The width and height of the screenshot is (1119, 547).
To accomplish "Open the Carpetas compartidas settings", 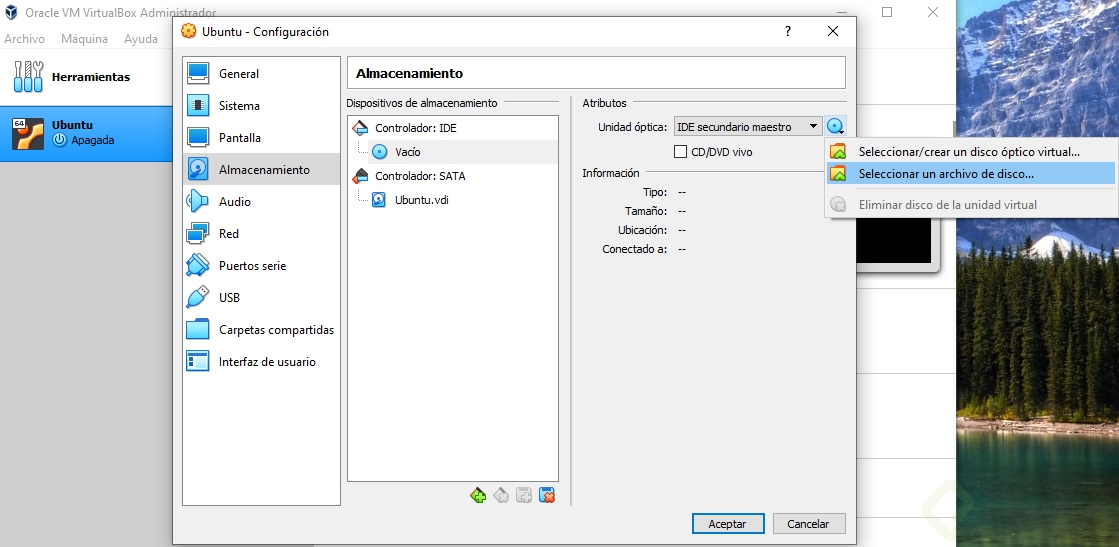I will point(261,330).
